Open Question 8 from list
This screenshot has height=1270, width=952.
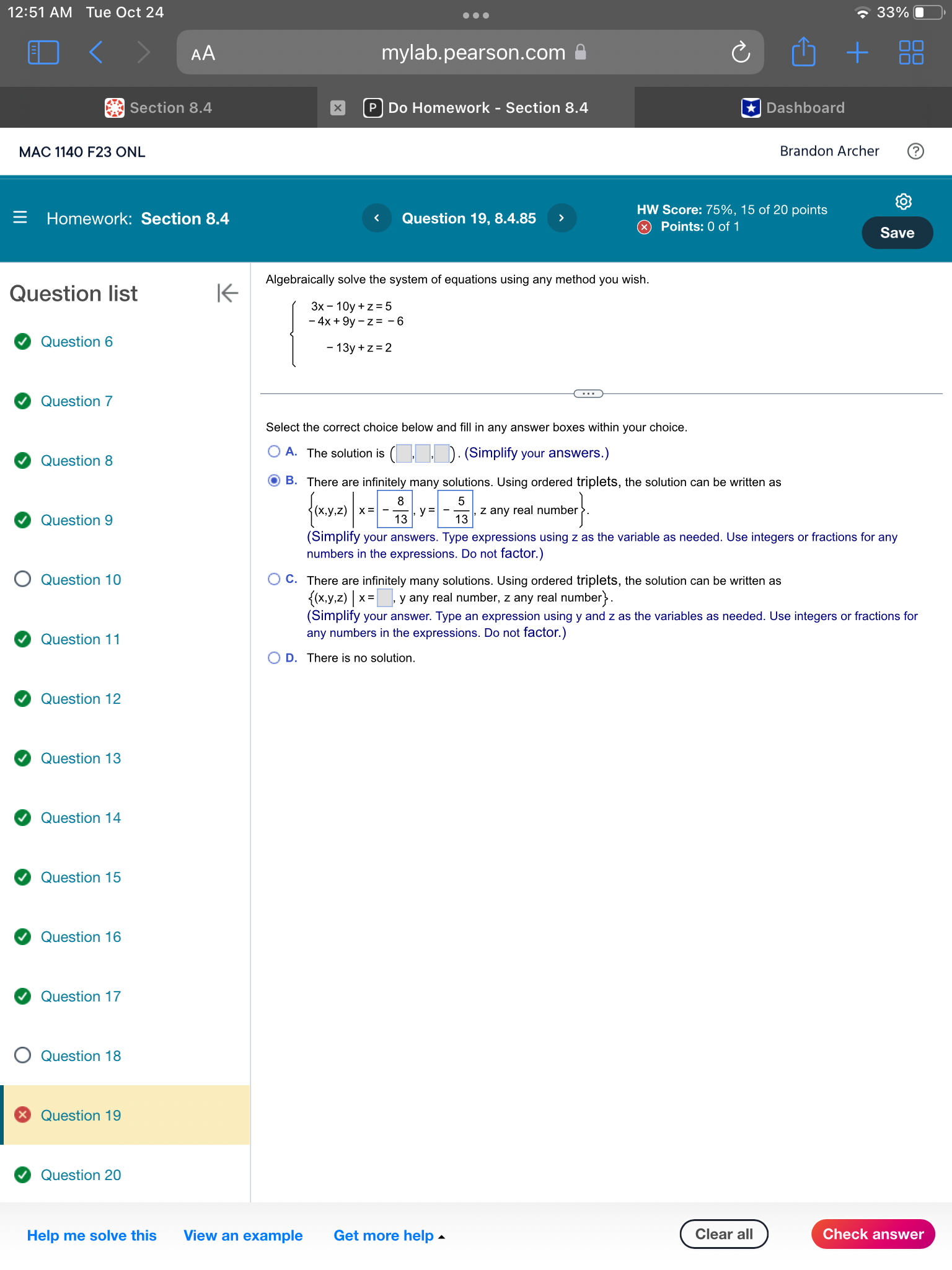click(x=77, y=461)
